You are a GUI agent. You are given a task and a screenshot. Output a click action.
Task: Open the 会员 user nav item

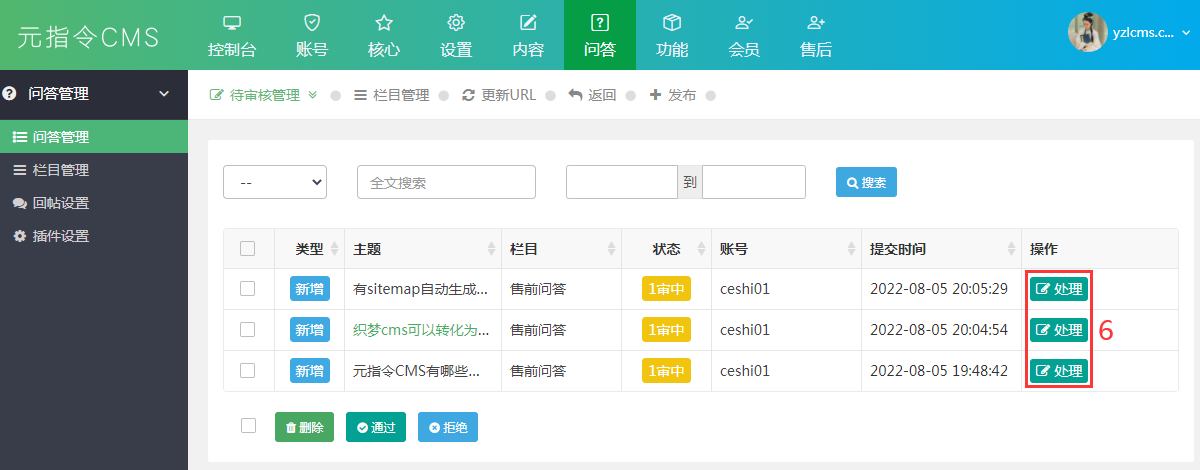[744, 35]
